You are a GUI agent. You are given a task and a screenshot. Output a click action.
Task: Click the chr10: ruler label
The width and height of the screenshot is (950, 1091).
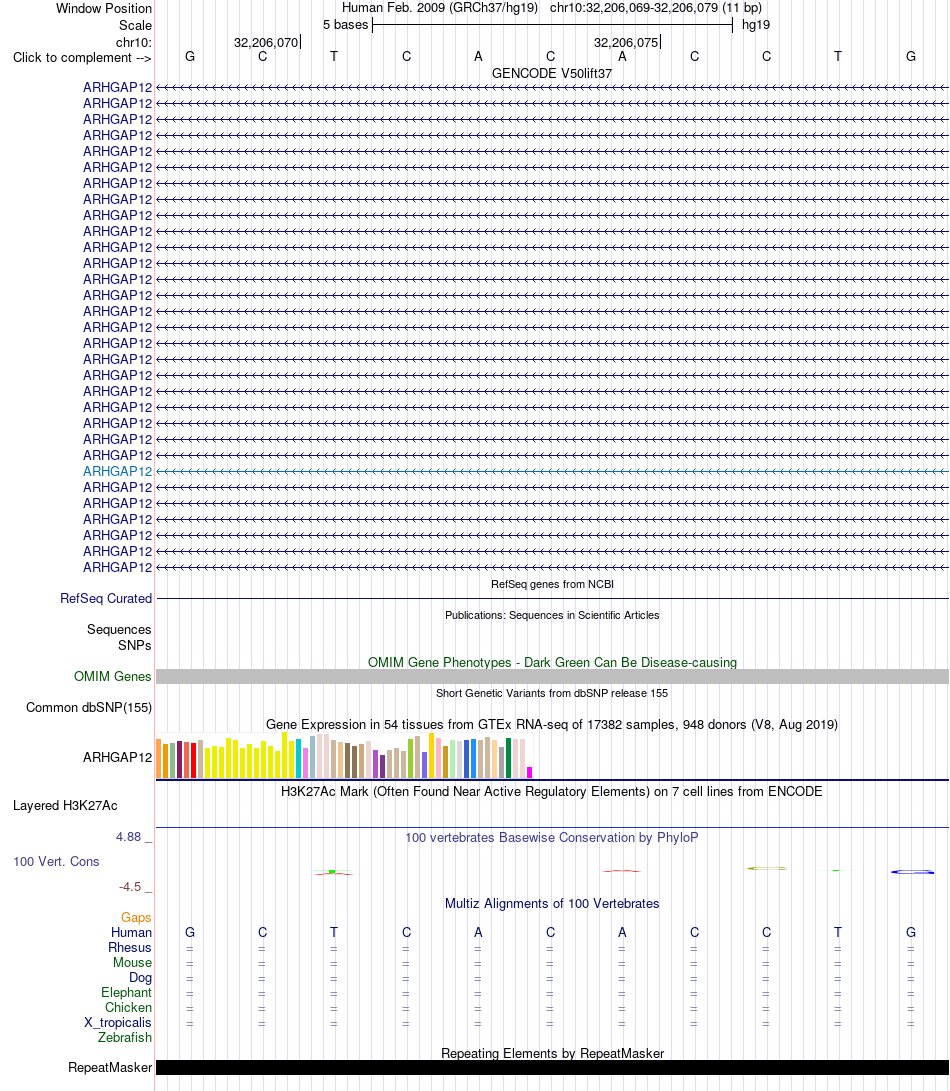[x=134, y=42]
